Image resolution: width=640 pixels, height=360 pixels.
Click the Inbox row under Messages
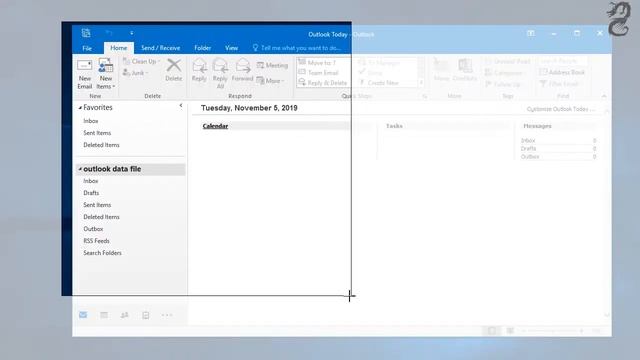click(x=558, y=140)
